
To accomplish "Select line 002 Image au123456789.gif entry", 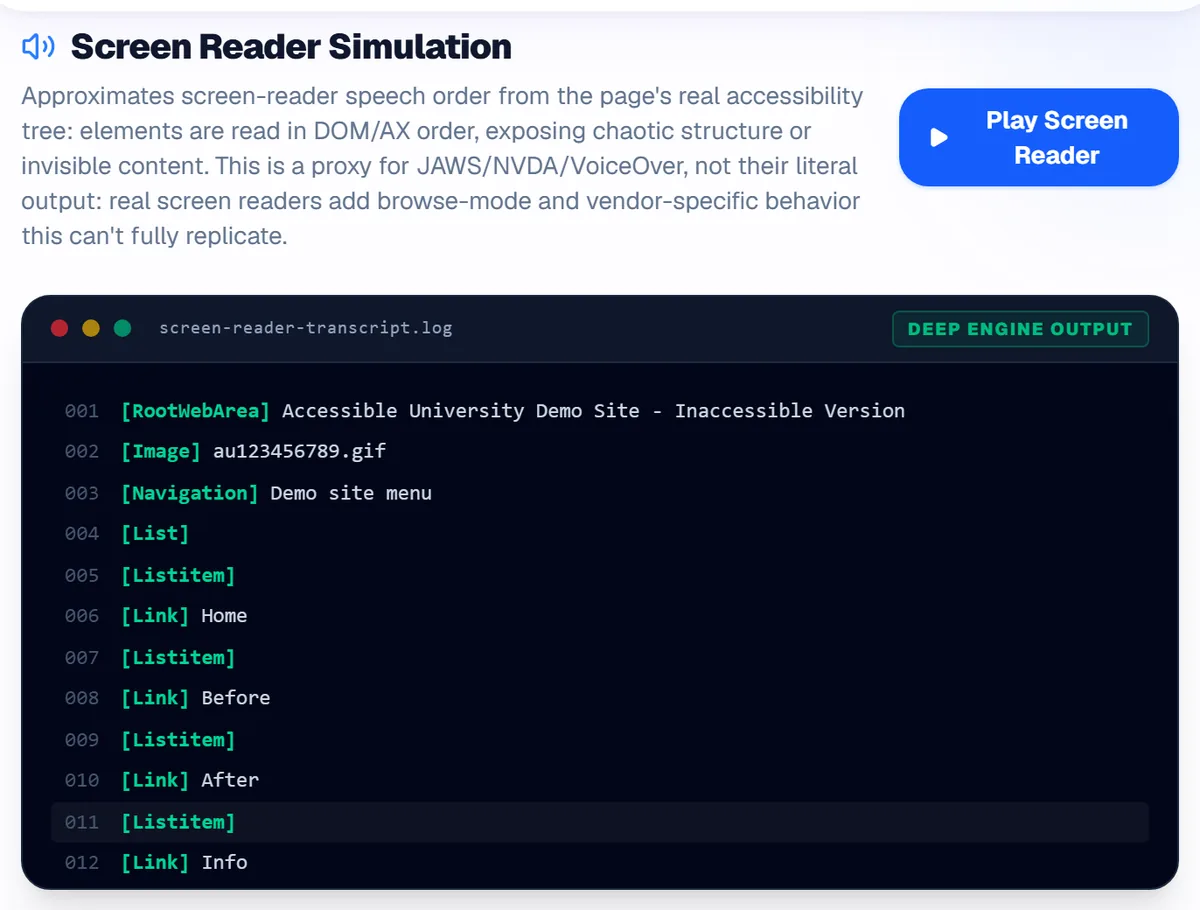I will (x=600, y=452).
